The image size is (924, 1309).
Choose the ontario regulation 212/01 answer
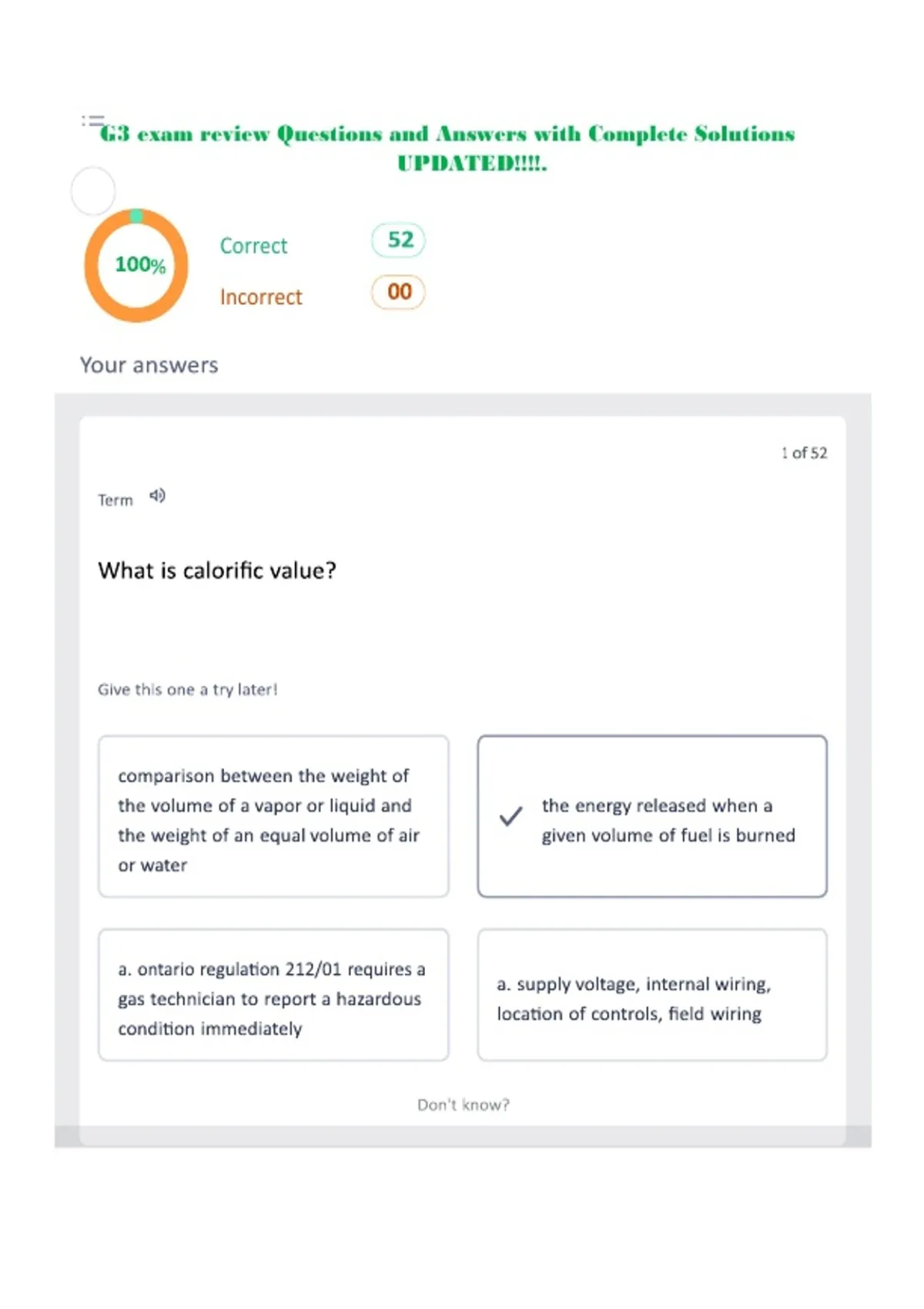tap(273, 995)
